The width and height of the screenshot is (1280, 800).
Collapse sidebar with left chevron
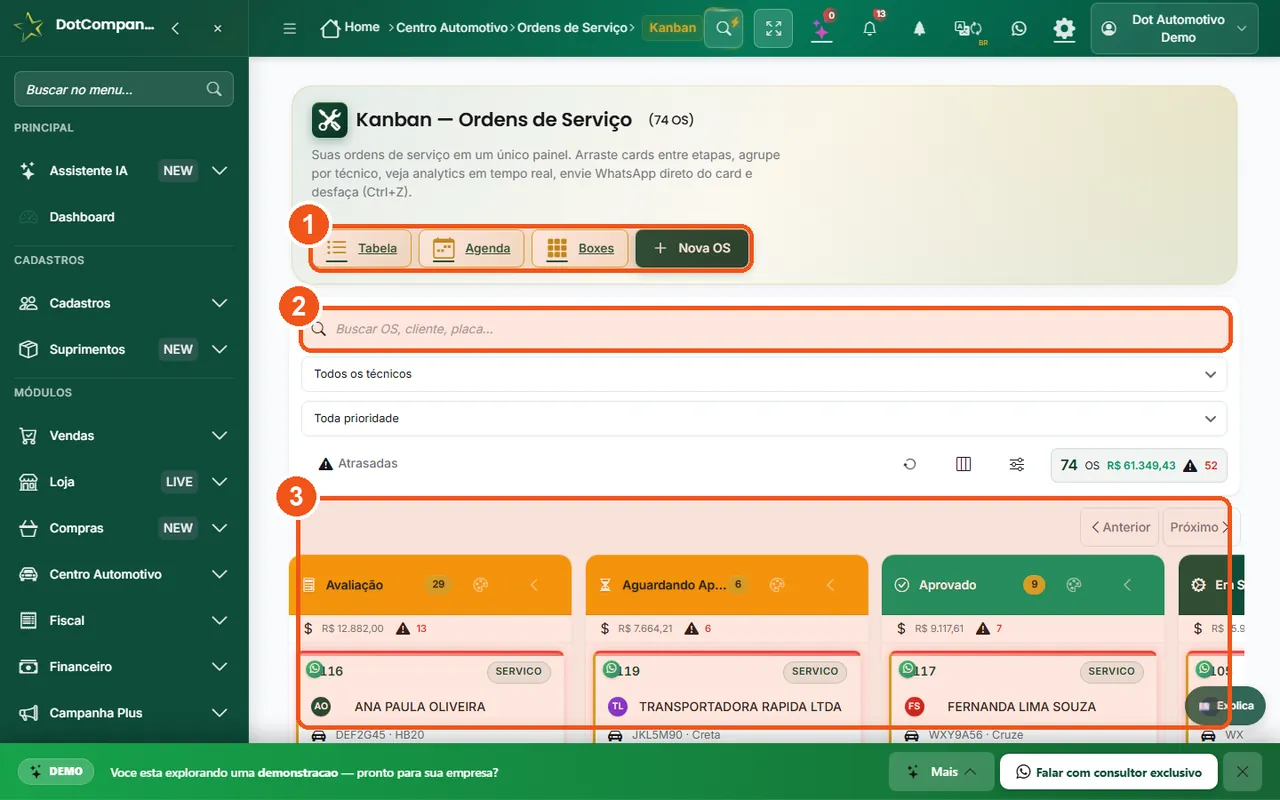175,29
